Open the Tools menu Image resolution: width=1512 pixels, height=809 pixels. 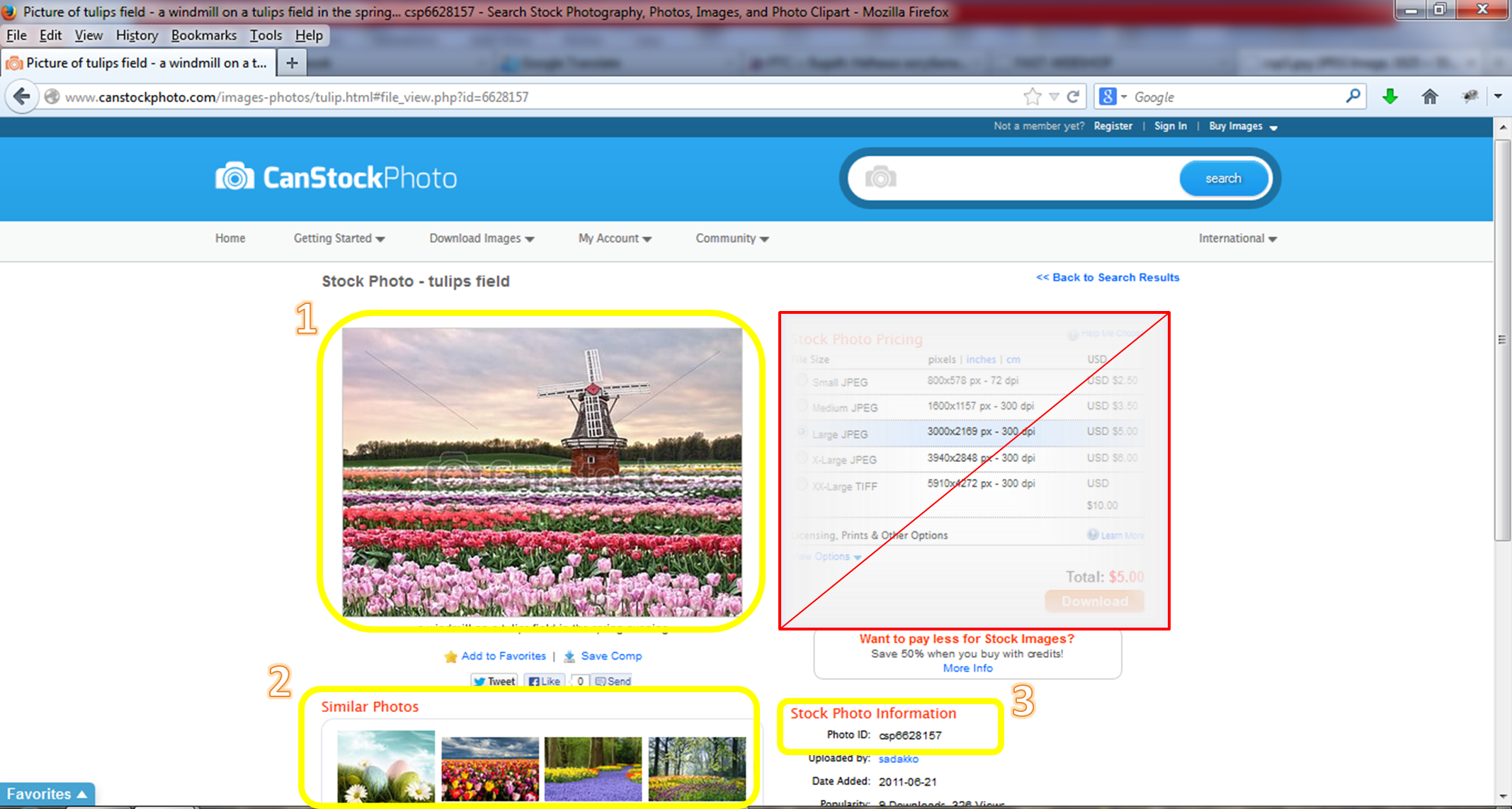(x=266, y=35)
